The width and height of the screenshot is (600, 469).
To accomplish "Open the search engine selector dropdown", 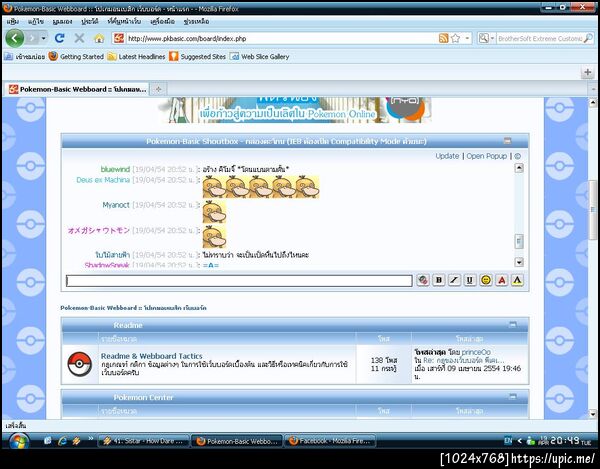I will coord(486,38).
